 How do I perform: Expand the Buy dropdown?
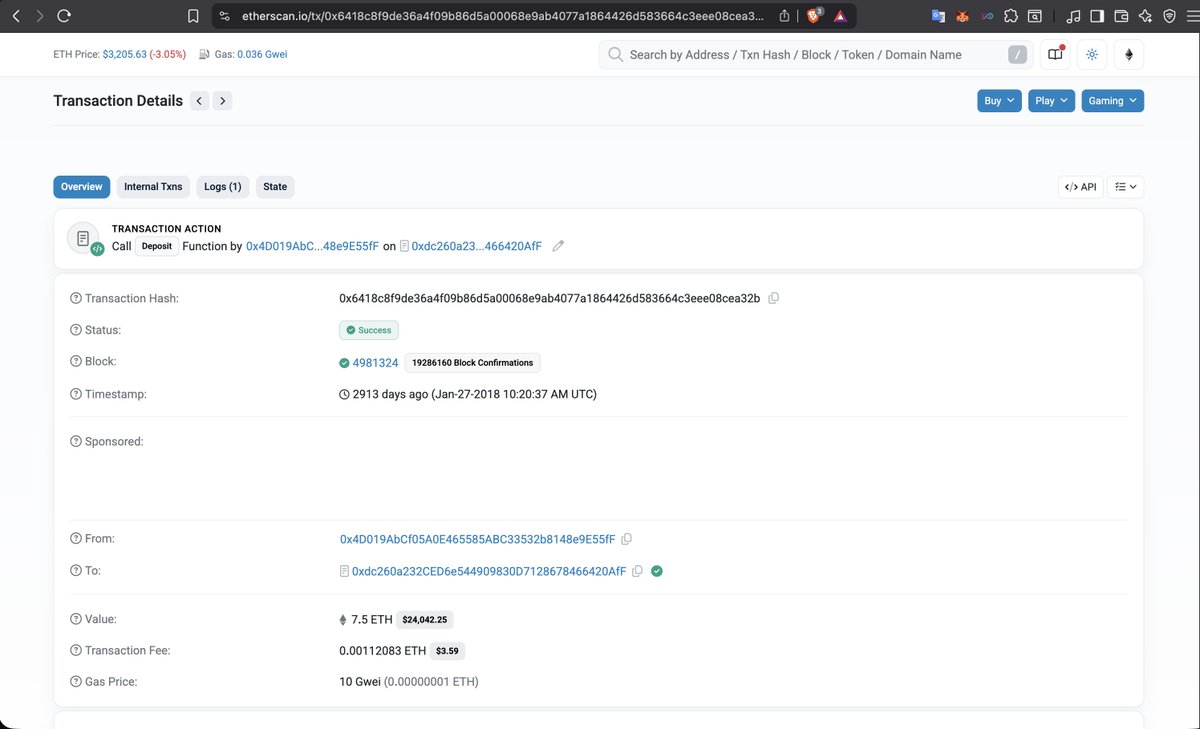pyautogui.click(x=999, y=101)
